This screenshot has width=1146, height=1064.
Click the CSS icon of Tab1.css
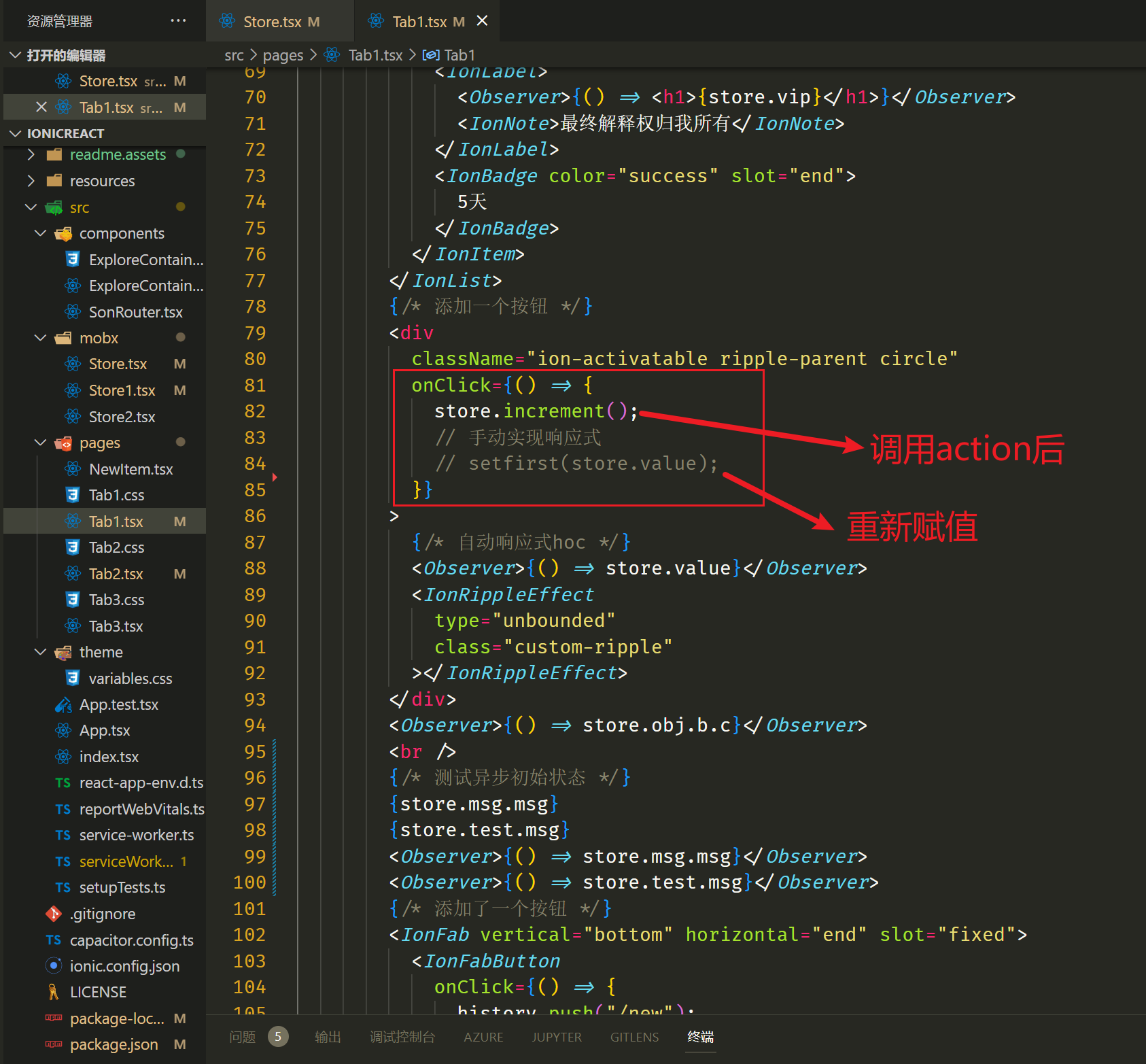pos(73,495)
